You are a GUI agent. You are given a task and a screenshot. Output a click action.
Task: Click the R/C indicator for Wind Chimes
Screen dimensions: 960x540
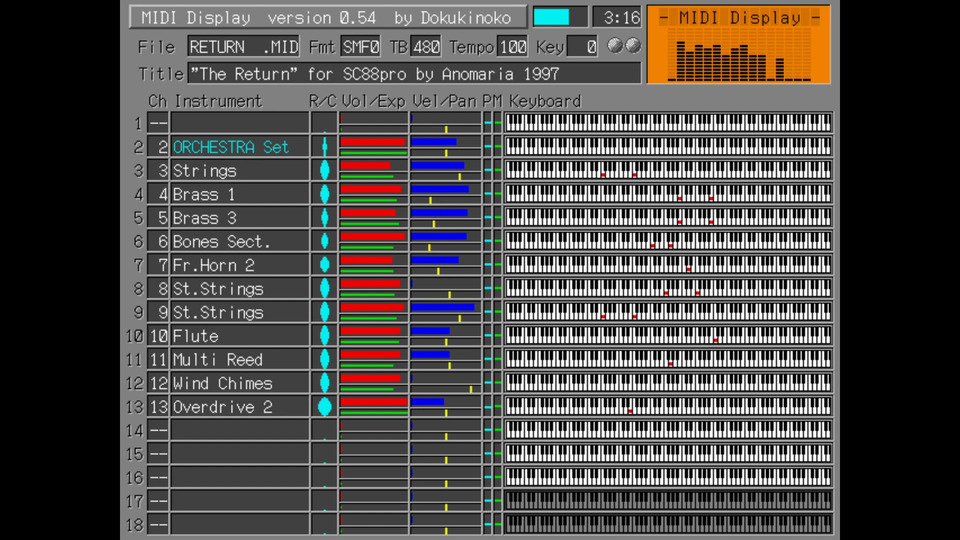coord(324,383)
